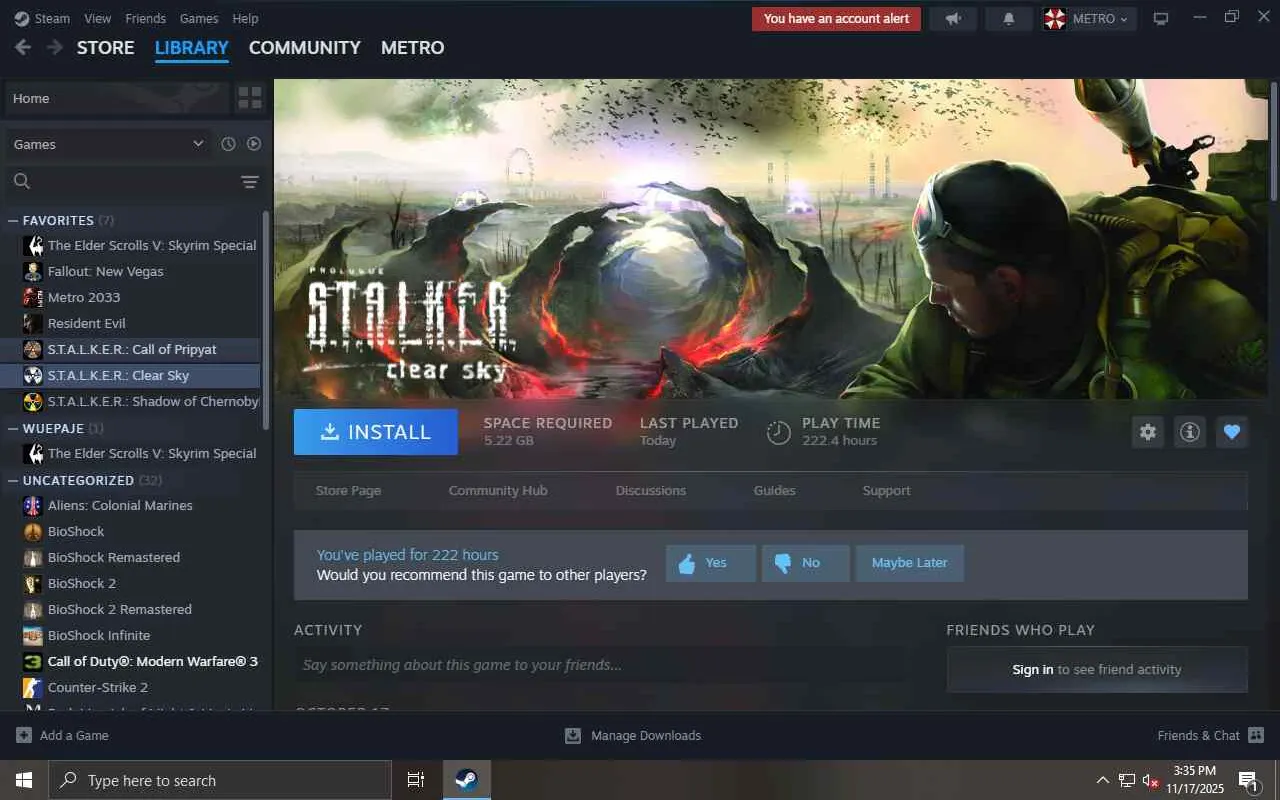Collapse the FAVORITES category
The height and width of the screenshot is (800, 1280).
click(x=13, y=220)
